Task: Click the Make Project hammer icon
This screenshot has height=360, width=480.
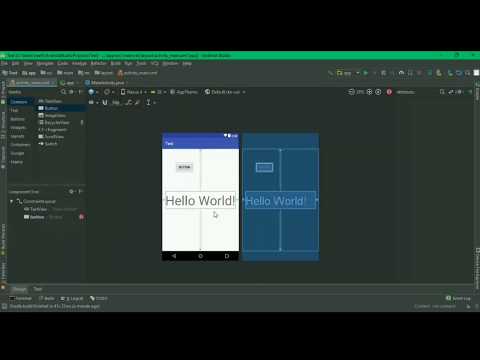Action: 330,73
